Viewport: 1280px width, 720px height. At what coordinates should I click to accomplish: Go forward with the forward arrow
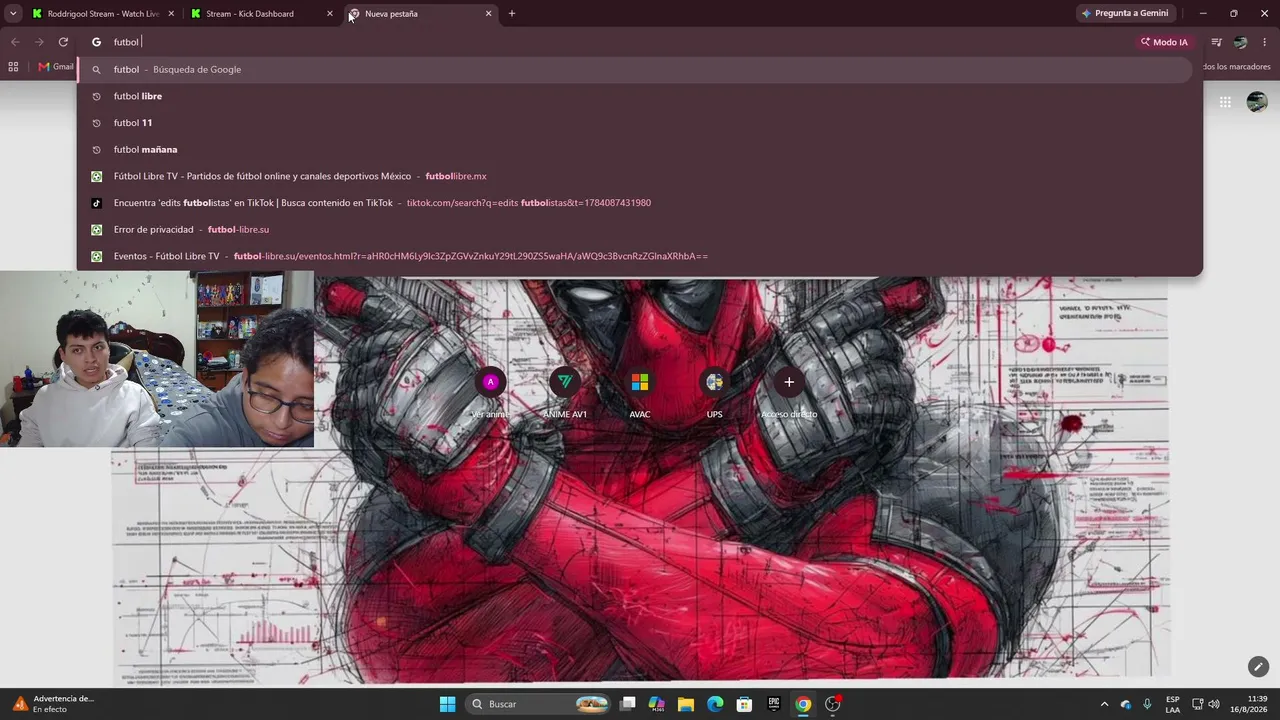pyautogui.click(x=39, y=42)
